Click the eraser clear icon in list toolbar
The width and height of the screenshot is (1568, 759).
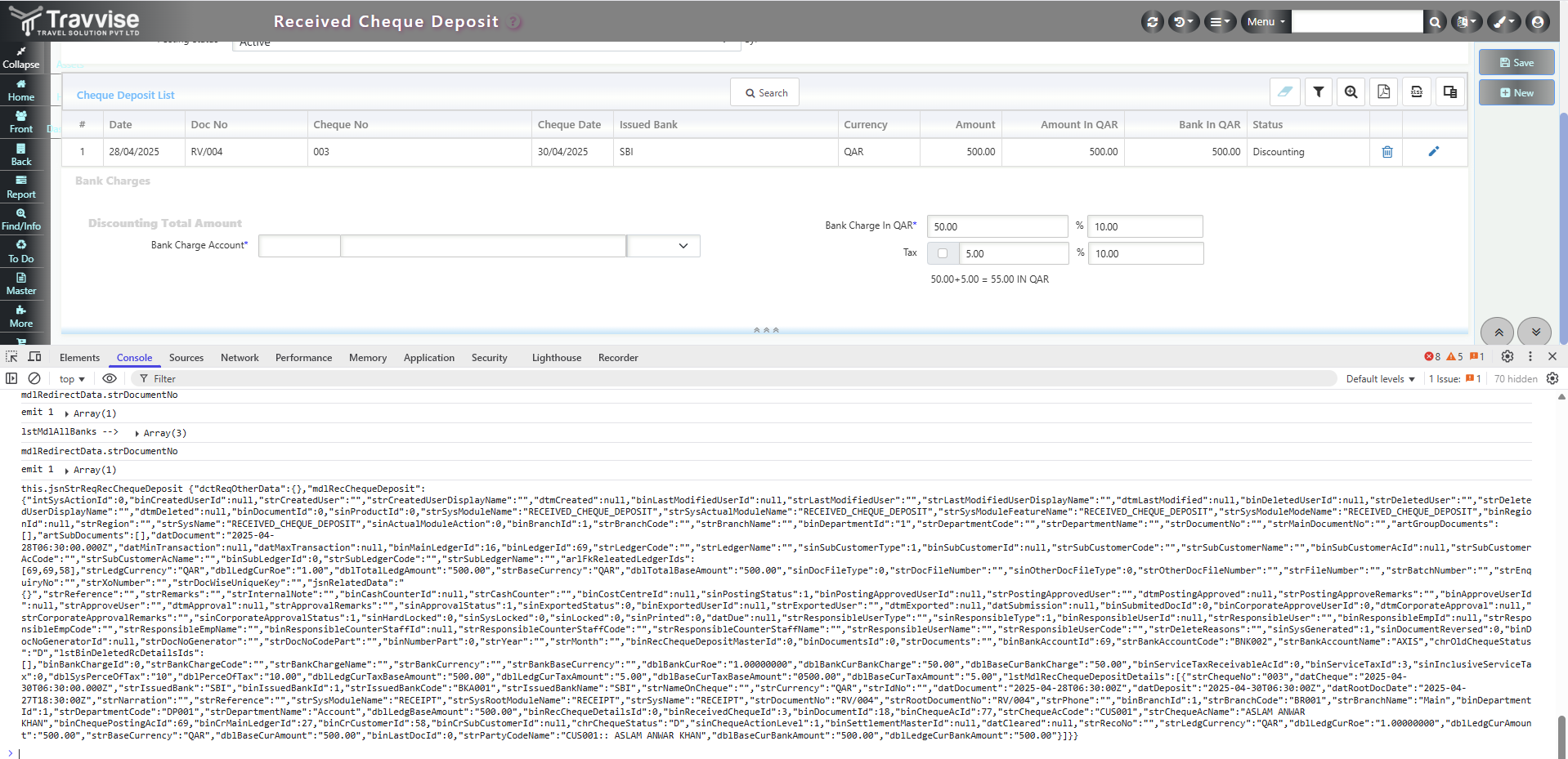1285,92
